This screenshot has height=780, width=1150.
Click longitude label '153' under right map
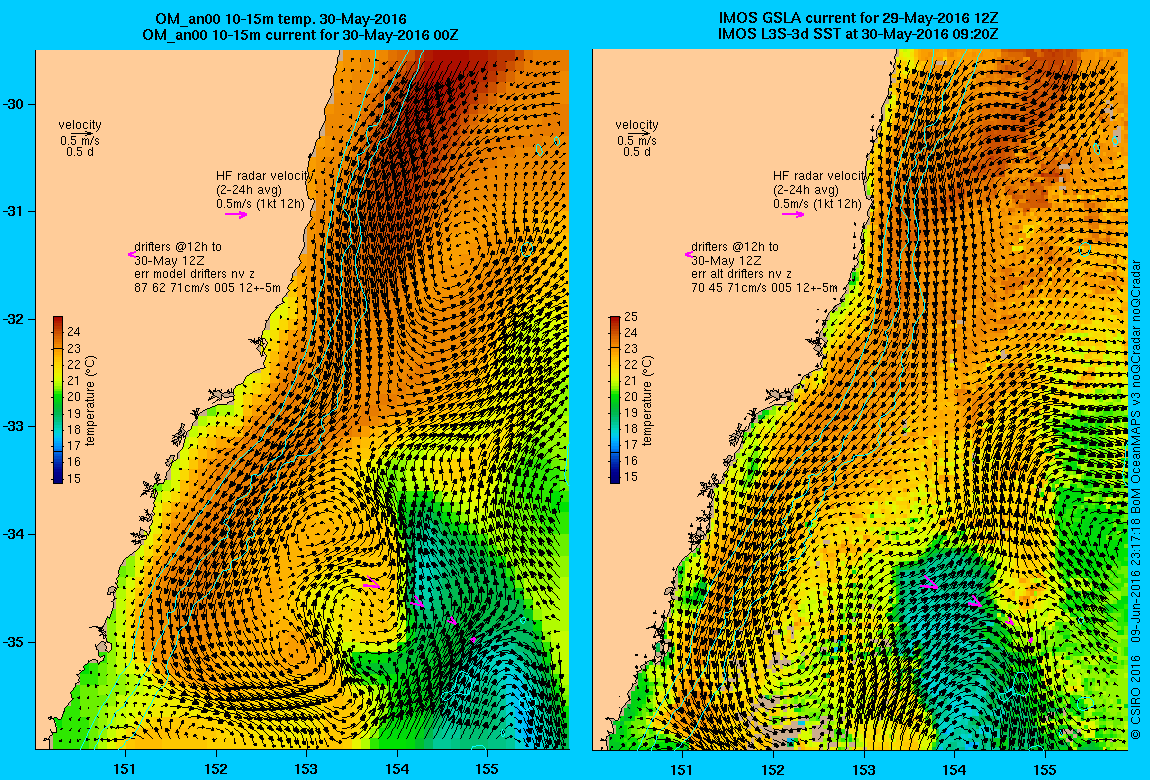click(863, 769)
